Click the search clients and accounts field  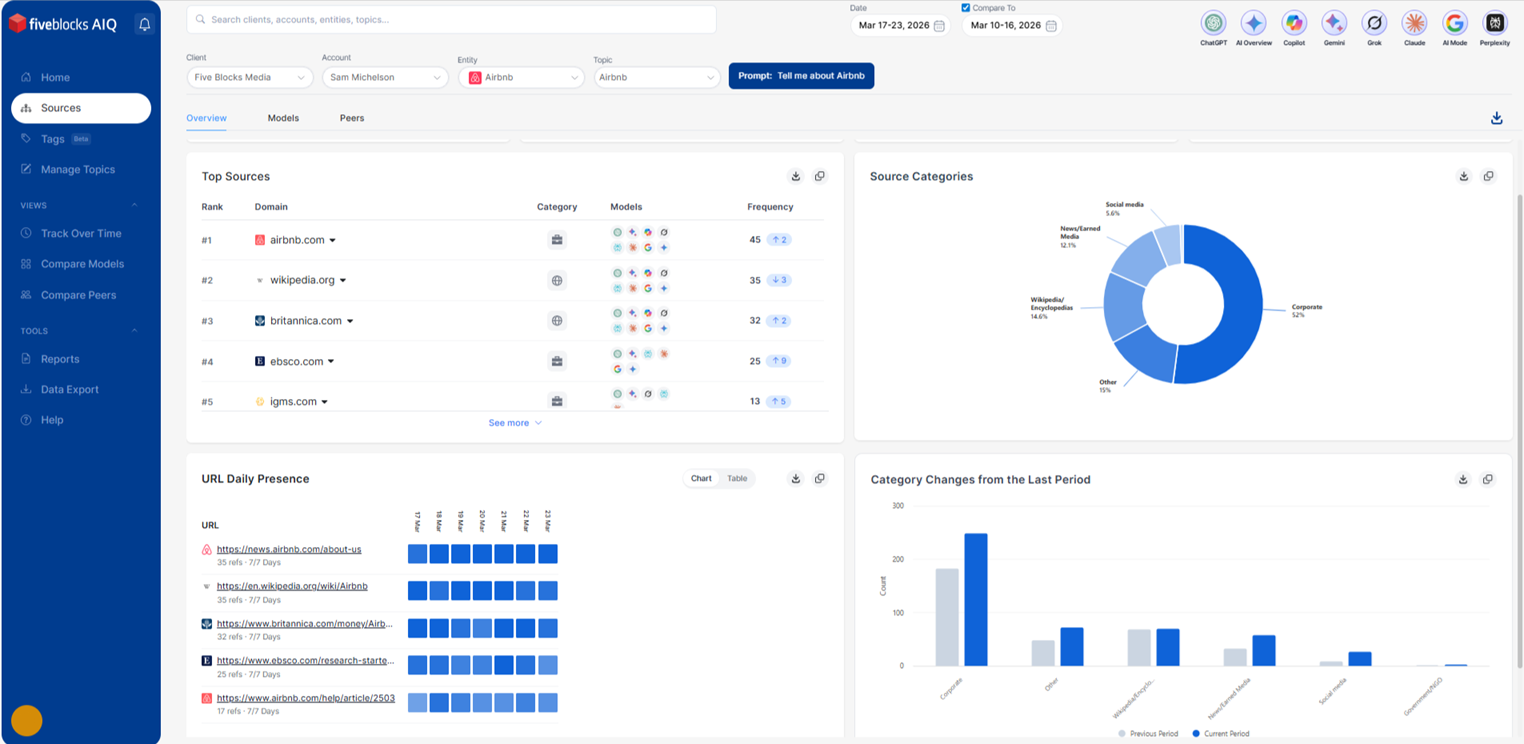point(452,20)
